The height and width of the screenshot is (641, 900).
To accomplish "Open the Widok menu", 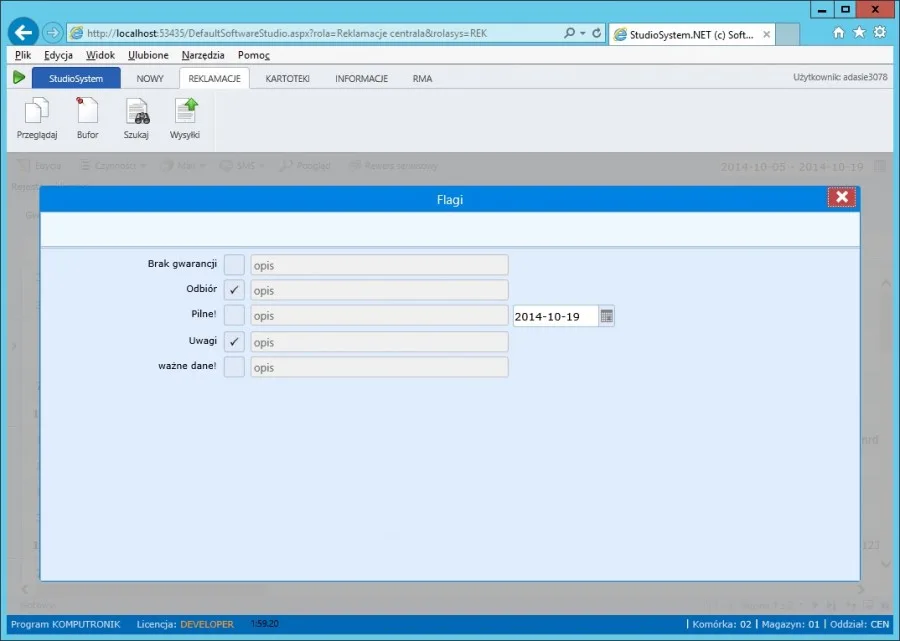I will pos(100,55).
